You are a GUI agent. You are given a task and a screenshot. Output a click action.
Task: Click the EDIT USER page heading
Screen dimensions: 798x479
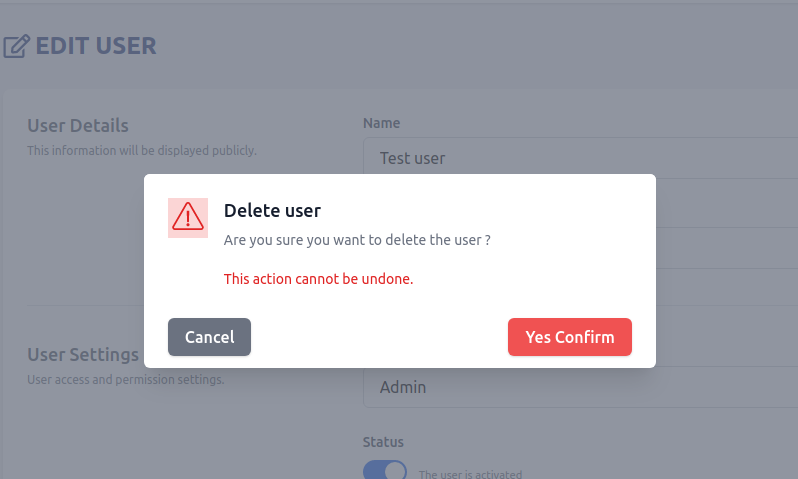click(x=96, y=46)
